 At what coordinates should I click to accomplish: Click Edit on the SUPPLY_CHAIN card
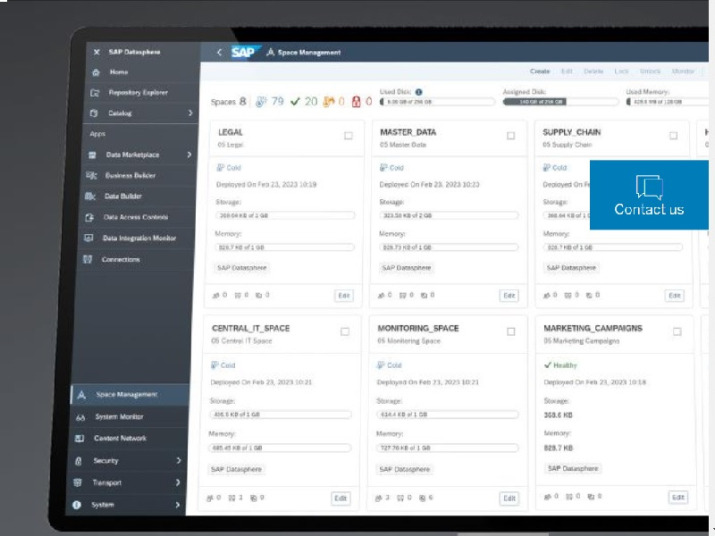coord(674,296)
